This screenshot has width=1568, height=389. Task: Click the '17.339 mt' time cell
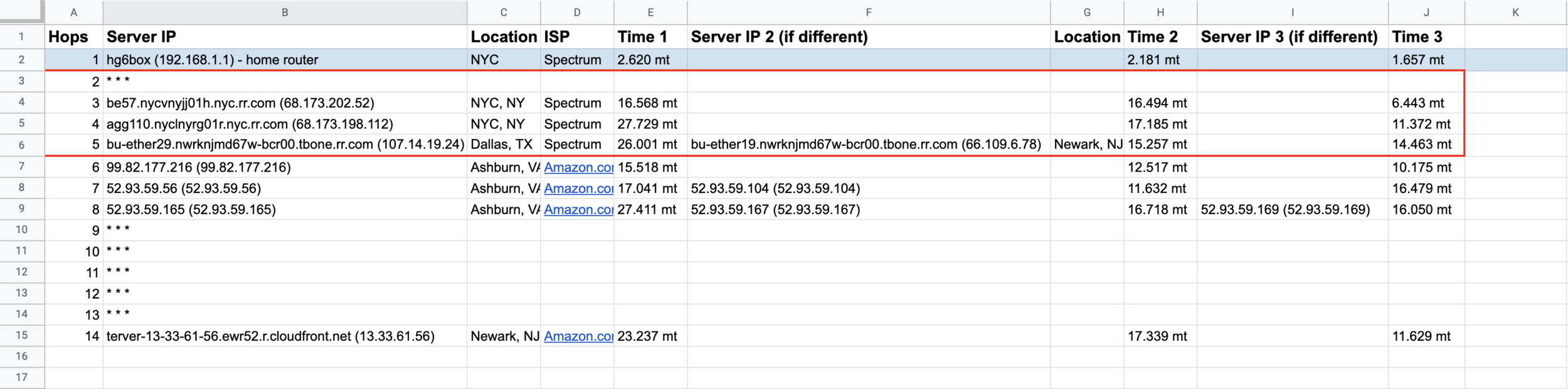pyautogui.click(x=1160, y=336)
